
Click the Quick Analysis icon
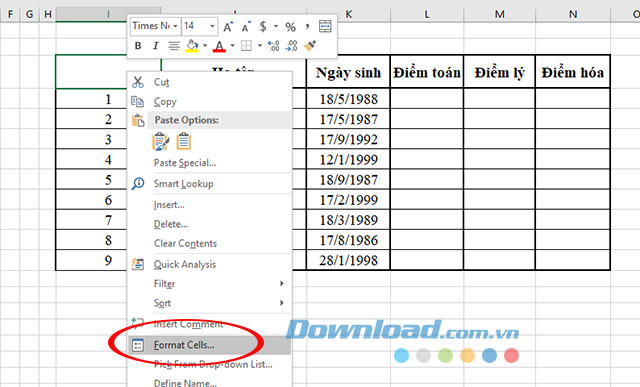pos(138,264)
